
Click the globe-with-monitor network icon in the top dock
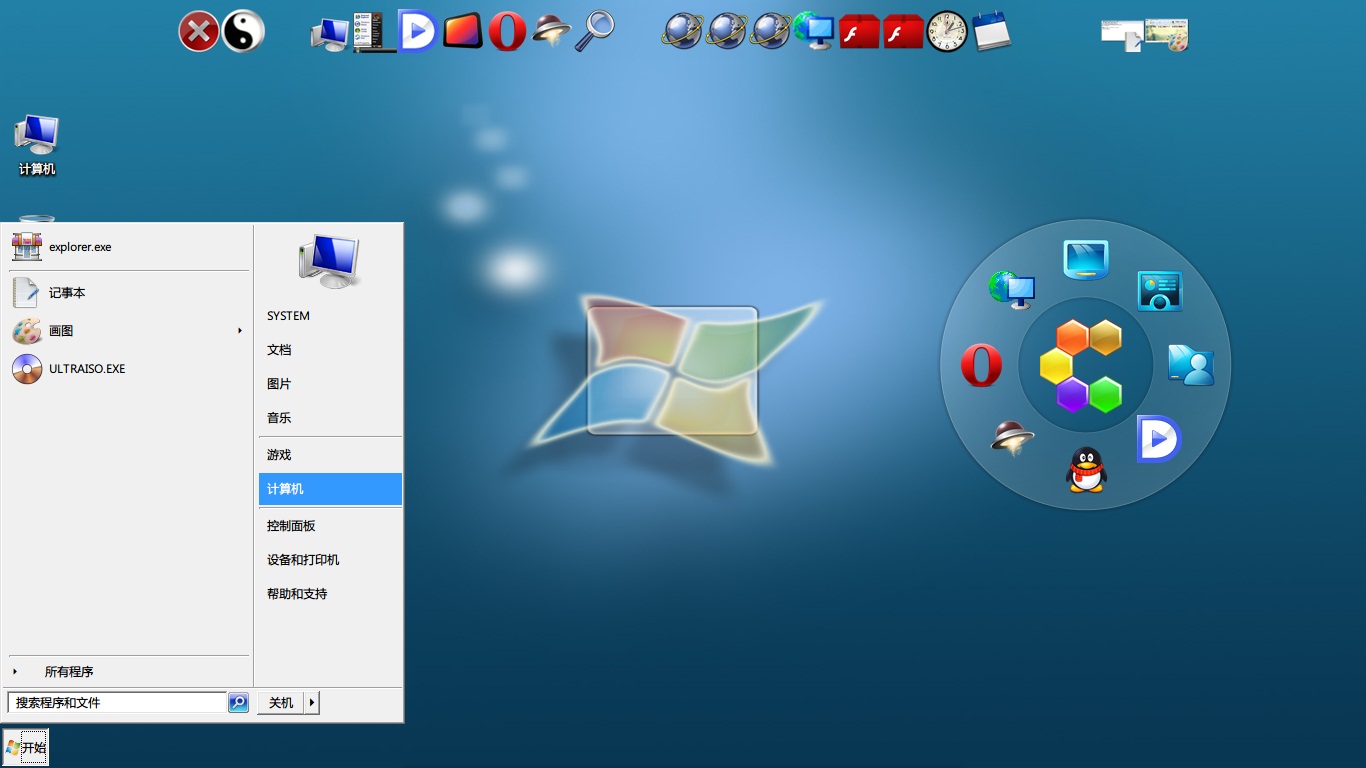pos(814,31)
